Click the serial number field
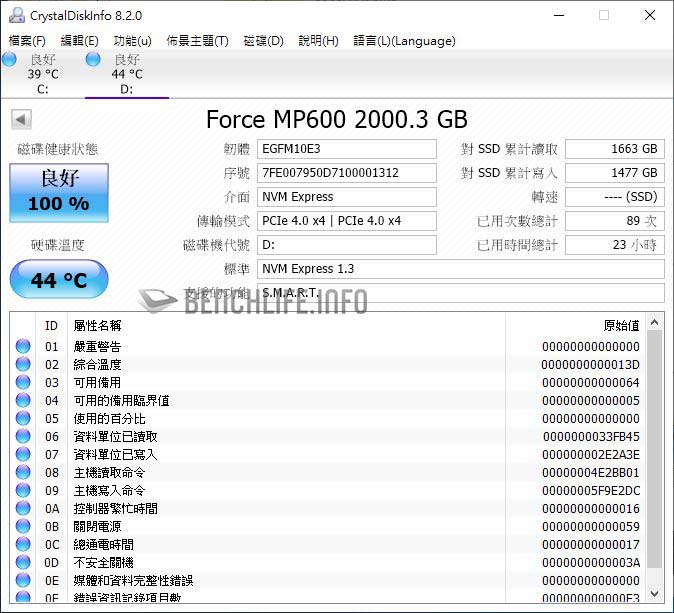This screenshot has width=674, height=613. coord(347,173)
